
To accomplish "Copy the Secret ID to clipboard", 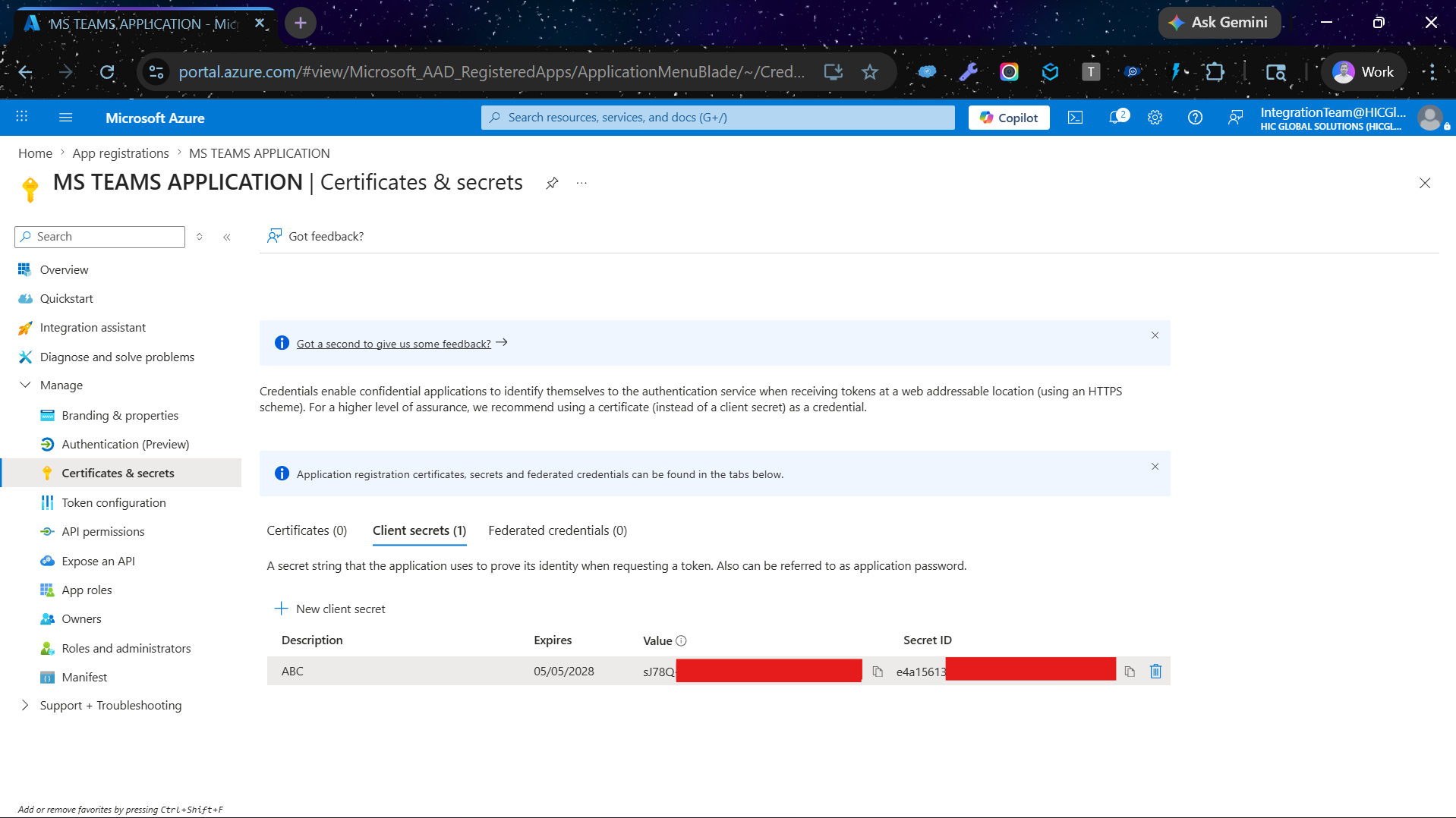I will point(1130,672).
